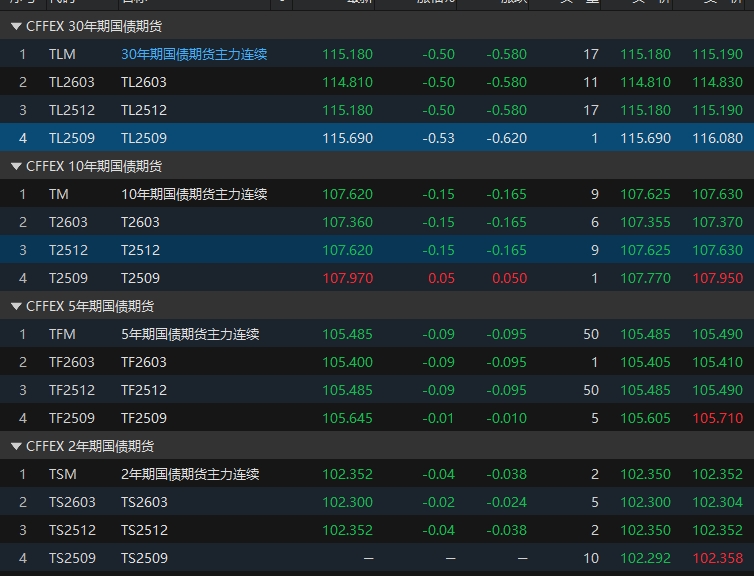This screenshot has width=754, height=576.
Task: Select change value -0.010 in TF2509 row
Action: coord(506,418)
